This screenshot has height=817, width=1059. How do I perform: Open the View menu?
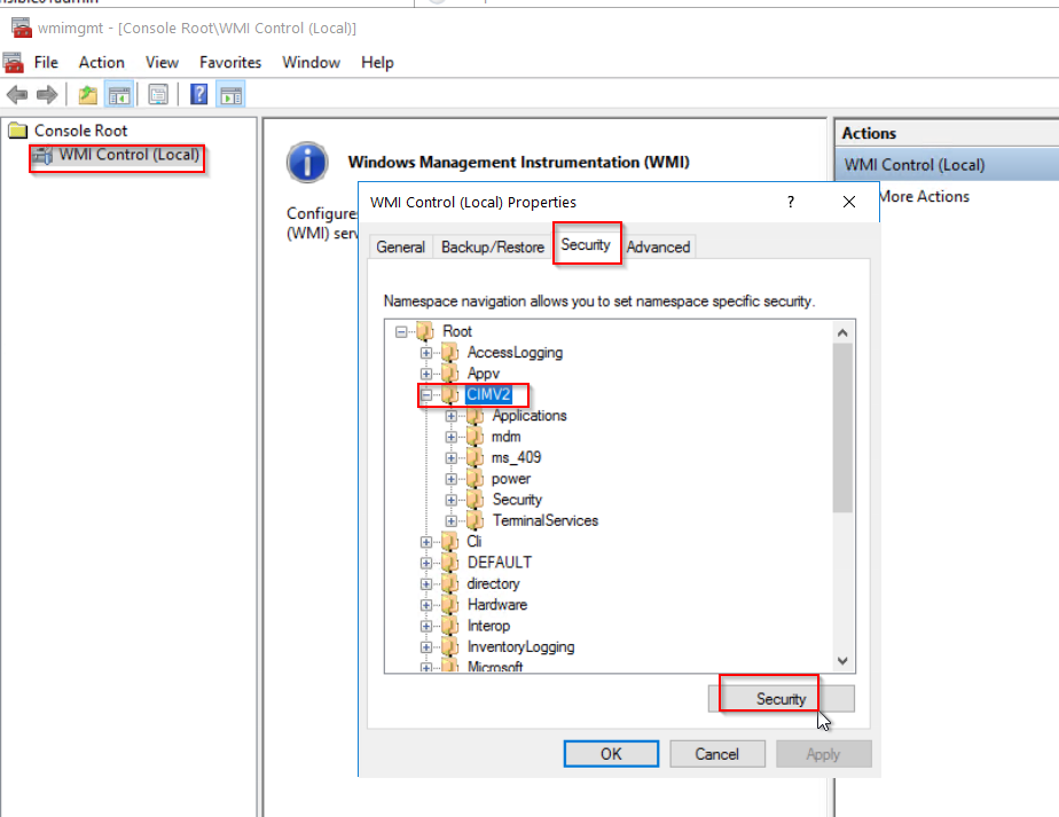tap(162, 63)
